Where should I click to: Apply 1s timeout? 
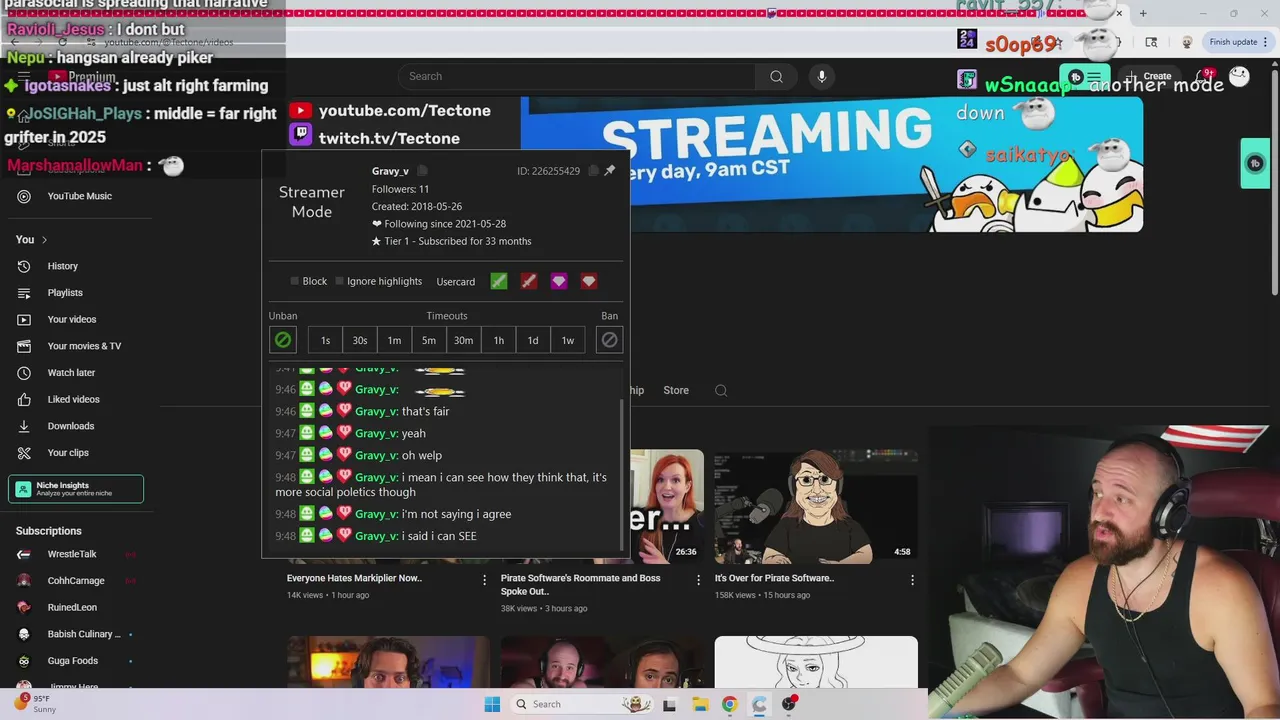tap(325, 340)
